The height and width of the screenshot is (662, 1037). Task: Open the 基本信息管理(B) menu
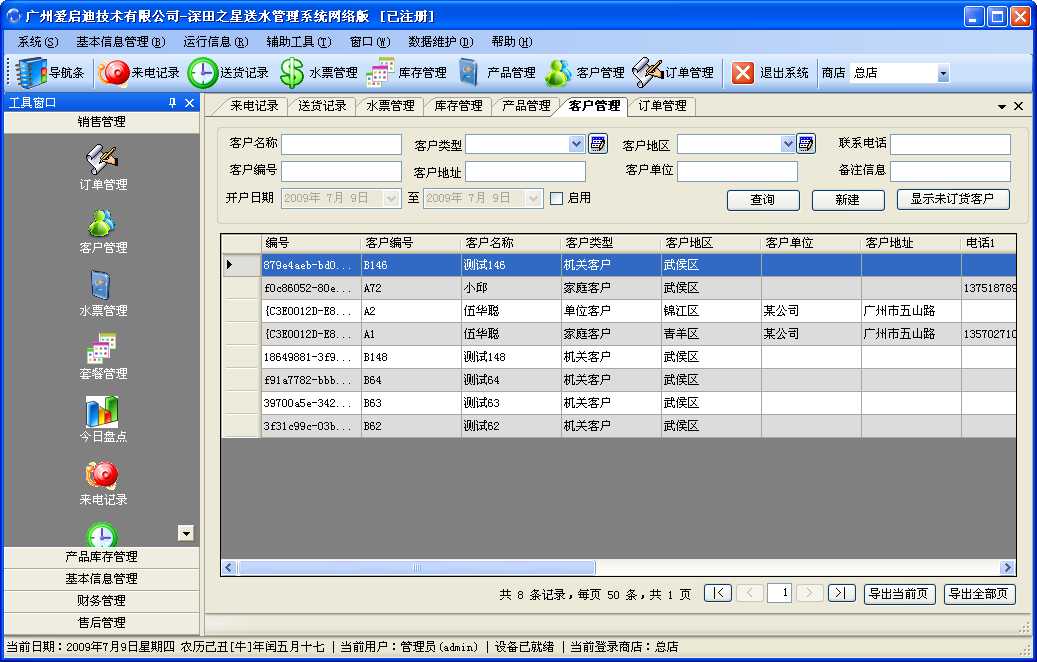120,42
